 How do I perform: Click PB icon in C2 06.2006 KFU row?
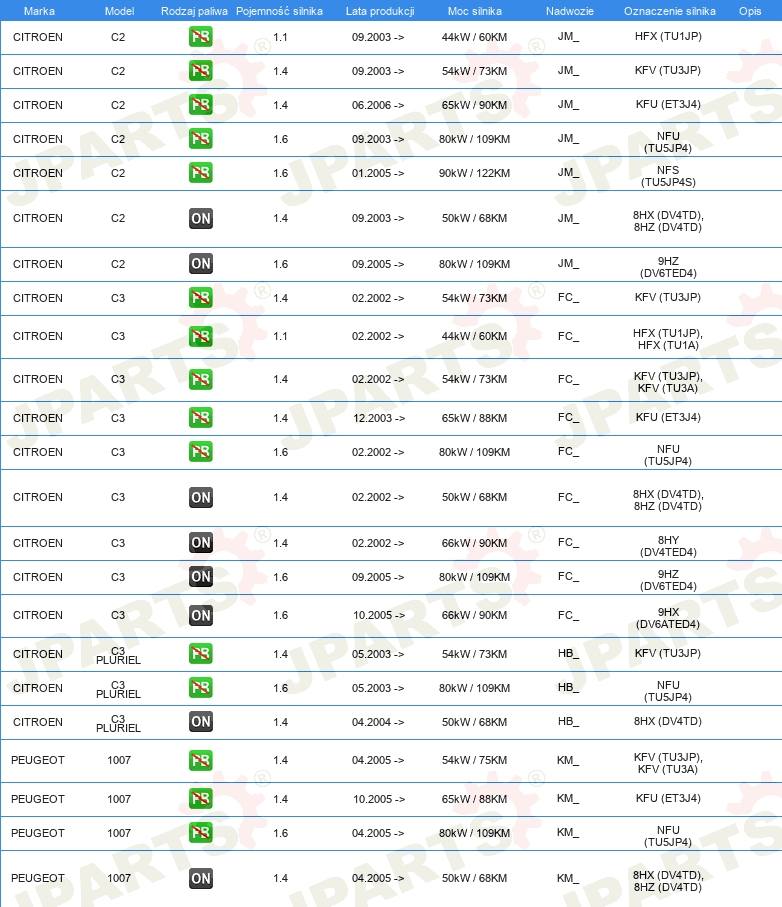(201, 105)
